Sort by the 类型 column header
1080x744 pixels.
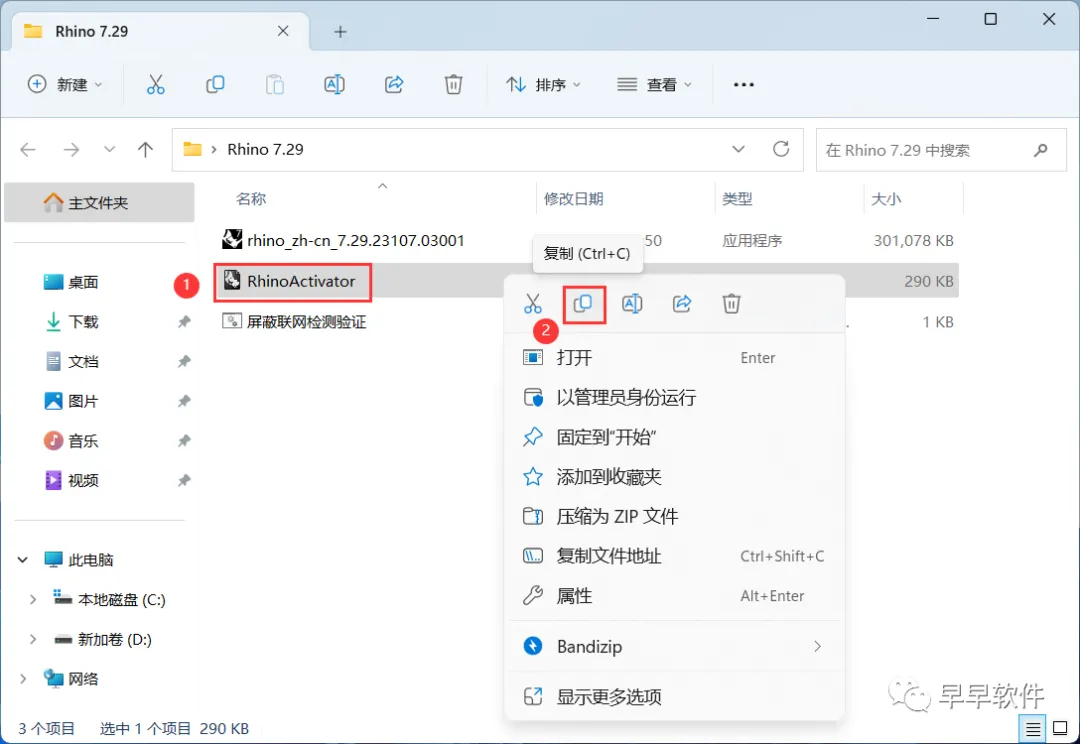737,199
